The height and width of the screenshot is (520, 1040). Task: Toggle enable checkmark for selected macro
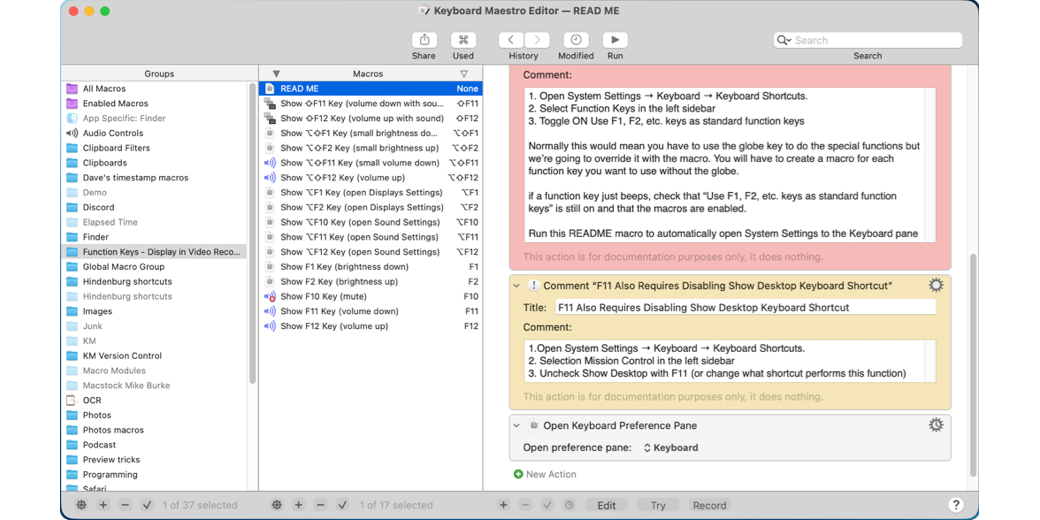click(342, 505)
